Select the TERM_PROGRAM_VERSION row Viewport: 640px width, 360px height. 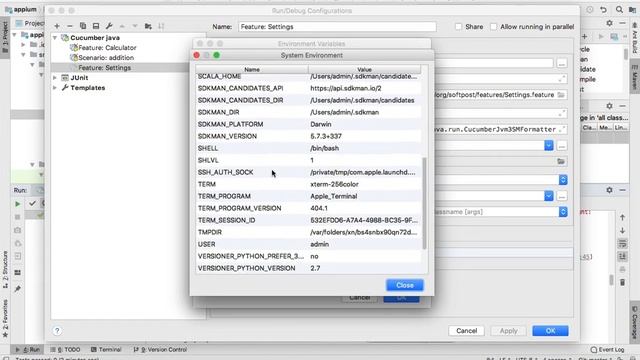[309, 208]
